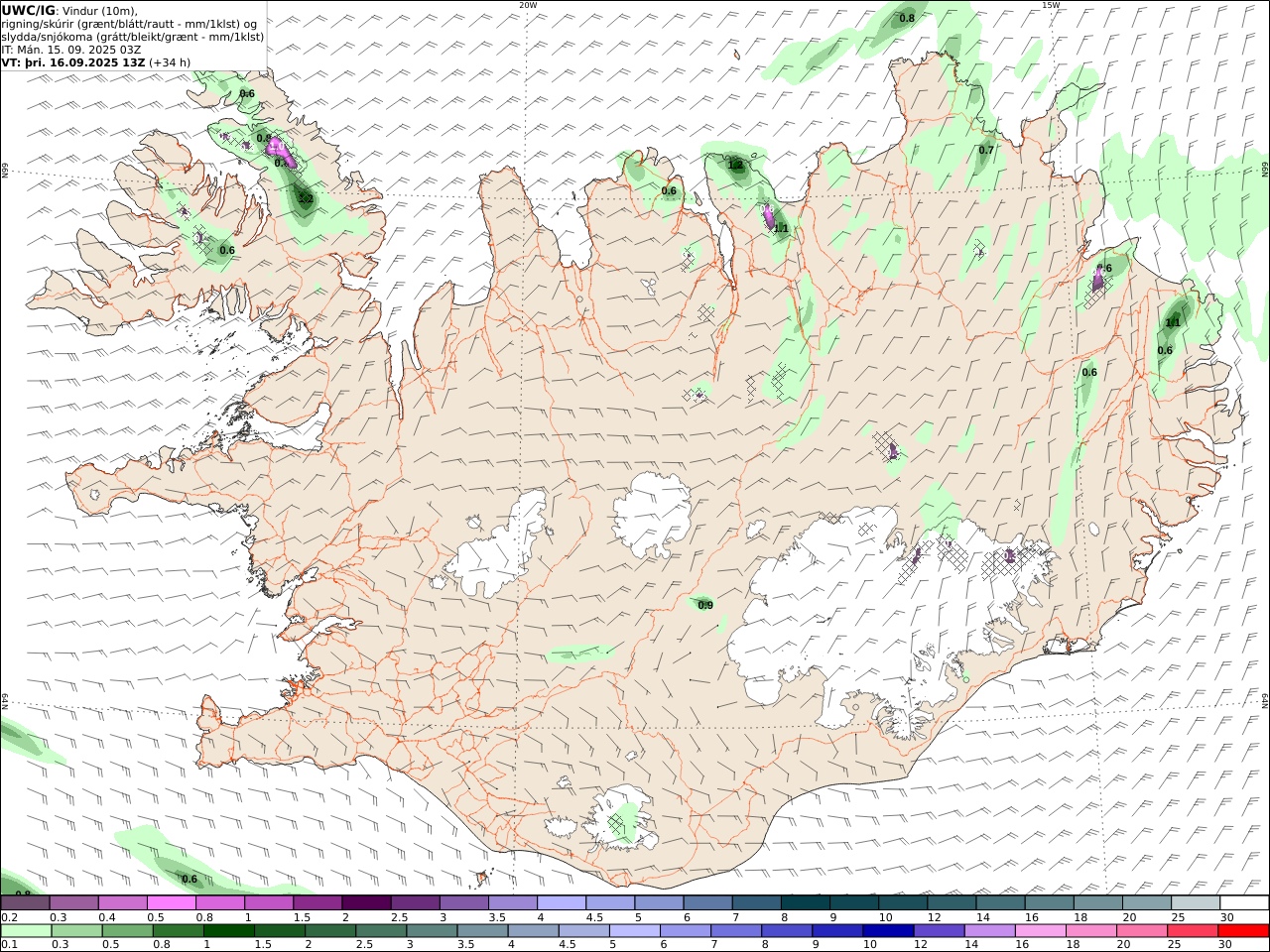Click the 0.9 value in the central highlands
Viewport: 1270px width, 952px height.
pos(705,605)
